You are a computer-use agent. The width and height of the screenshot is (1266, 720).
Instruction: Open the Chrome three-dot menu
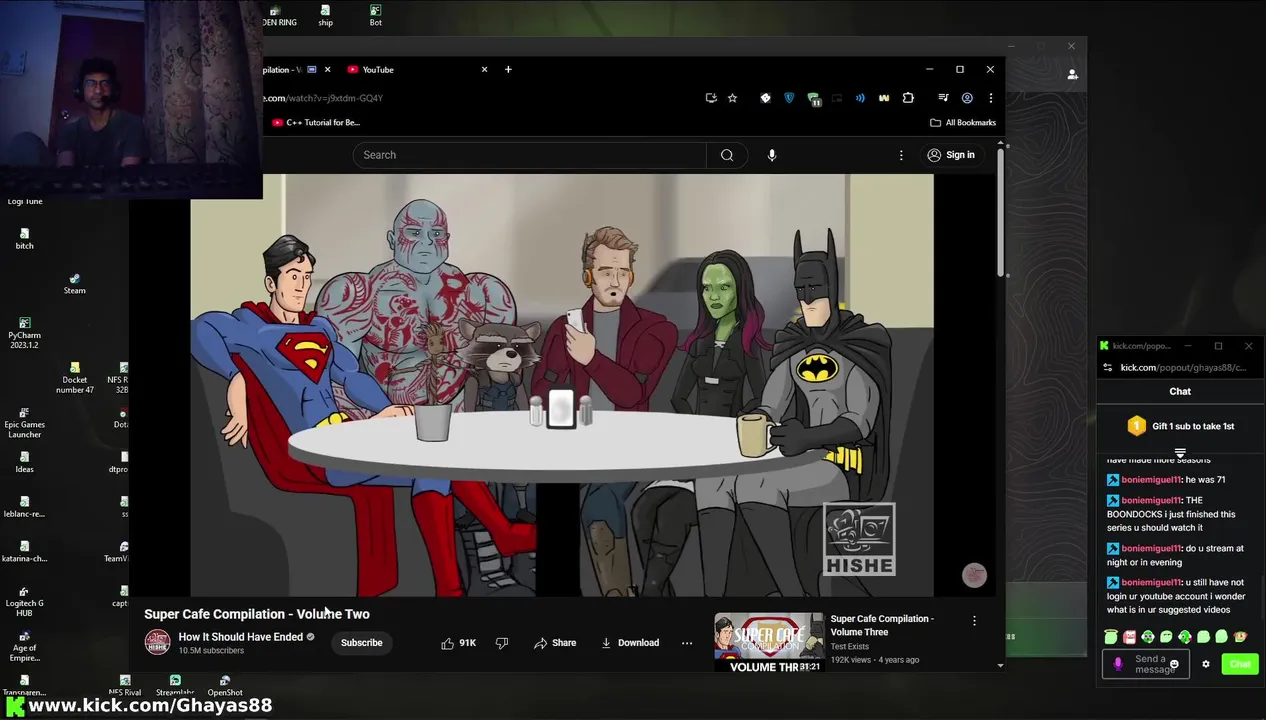(x=990, y=98)
